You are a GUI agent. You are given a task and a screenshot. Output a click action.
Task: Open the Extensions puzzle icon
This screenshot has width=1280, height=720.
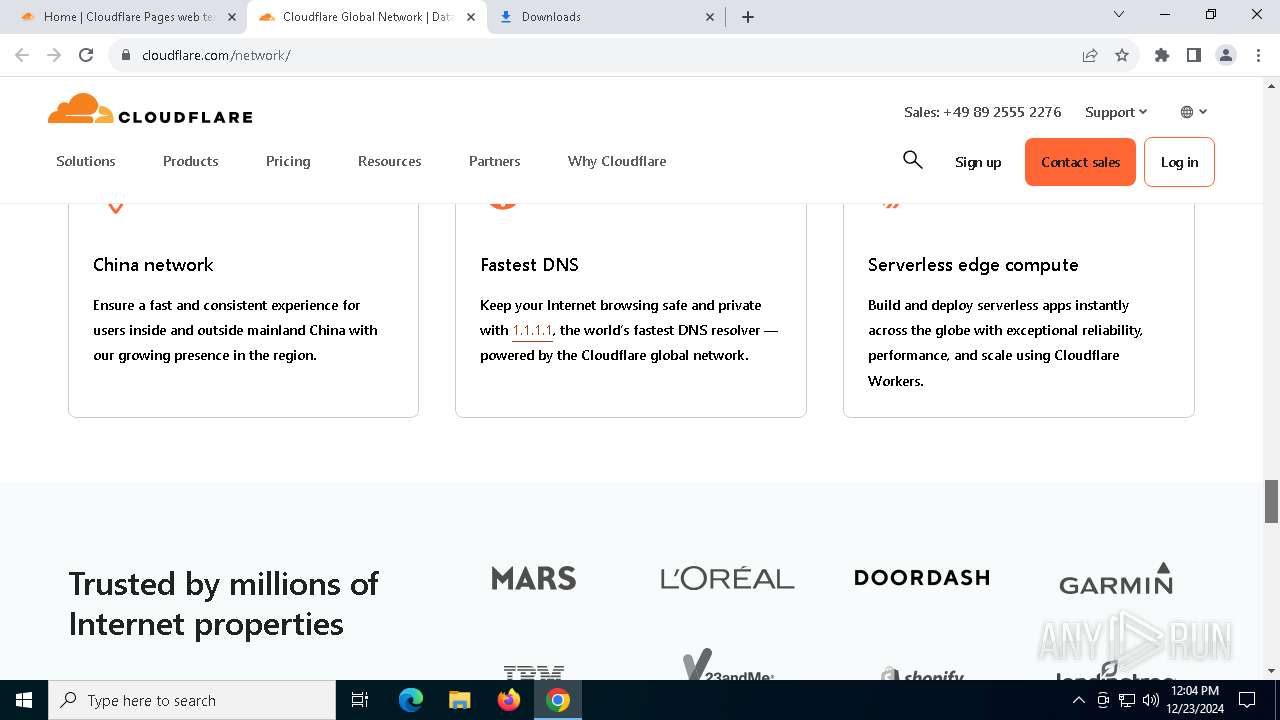(1162, 55)
